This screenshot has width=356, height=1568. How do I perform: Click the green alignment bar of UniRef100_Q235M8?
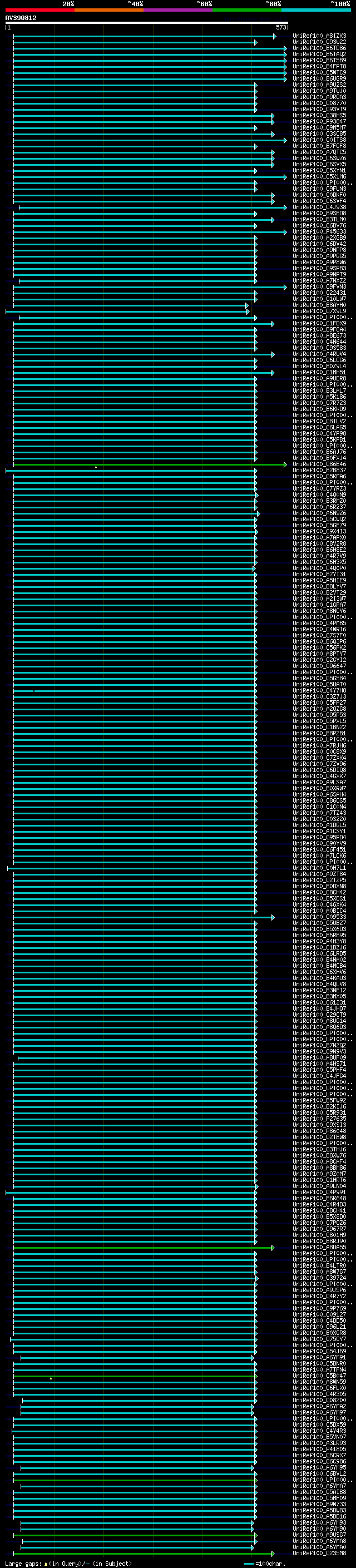[x=144, y=1554]
